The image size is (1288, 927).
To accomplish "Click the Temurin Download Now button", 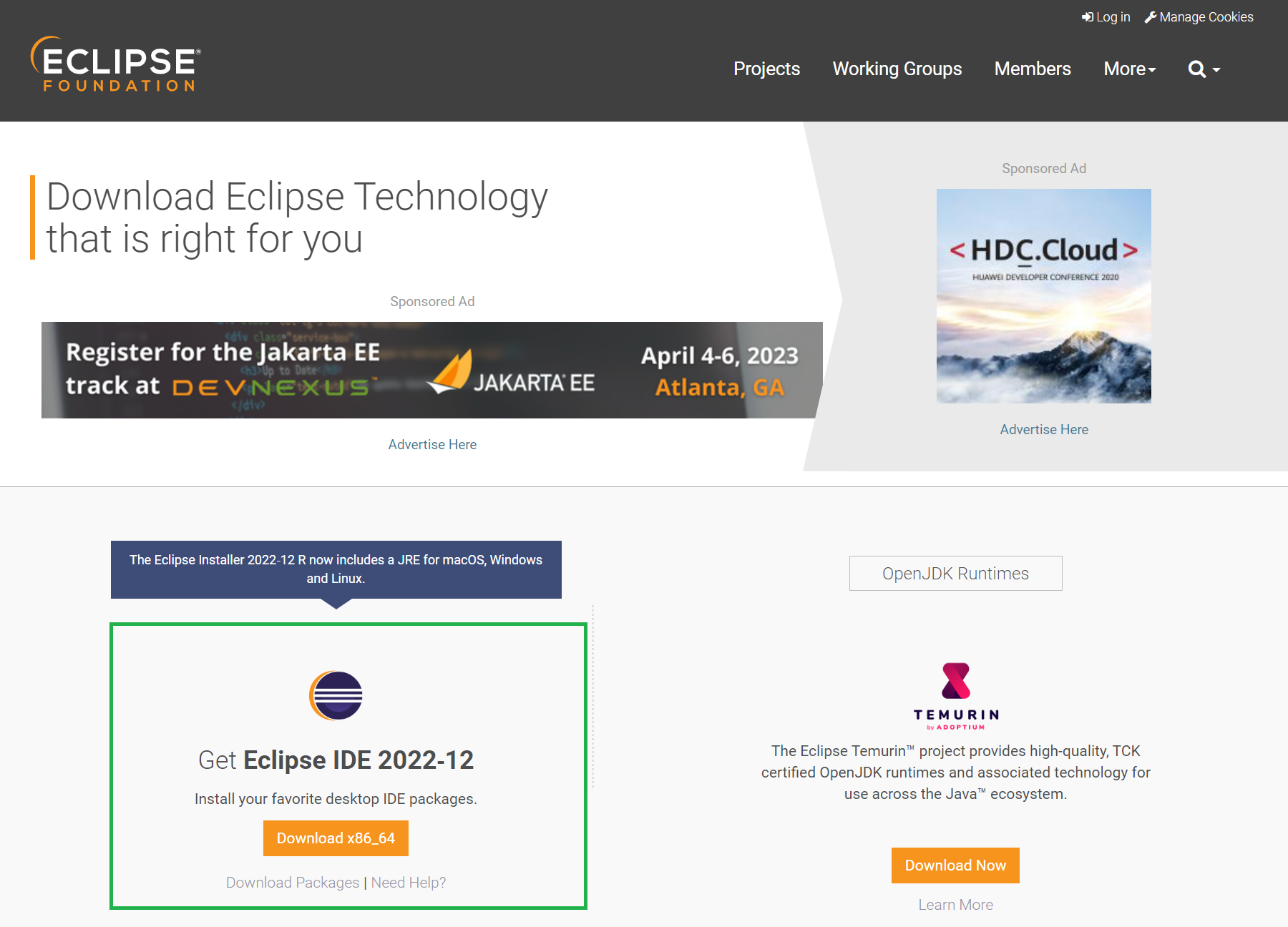I will pyautogui.click(x=956, y=865).
